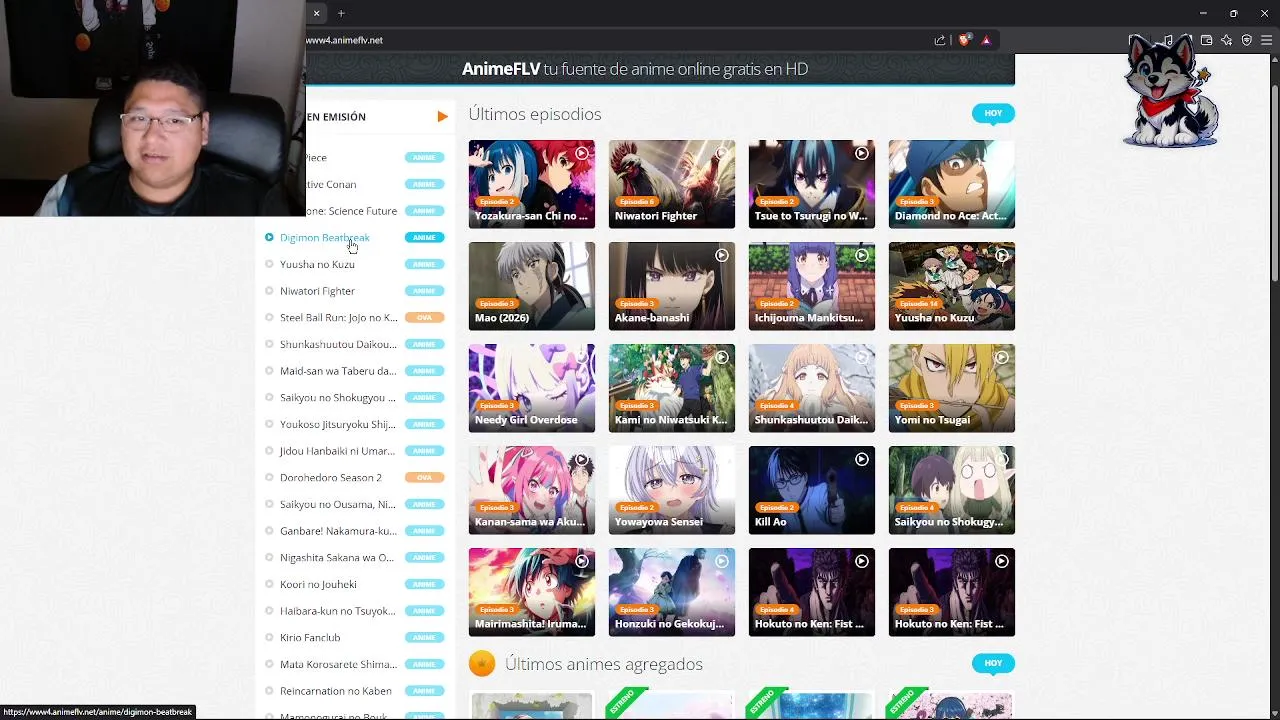1280x720 pixels.
Task: Click 'Ganbare! Nakamura-ku...' list entry
Action: tap(338, 531)
